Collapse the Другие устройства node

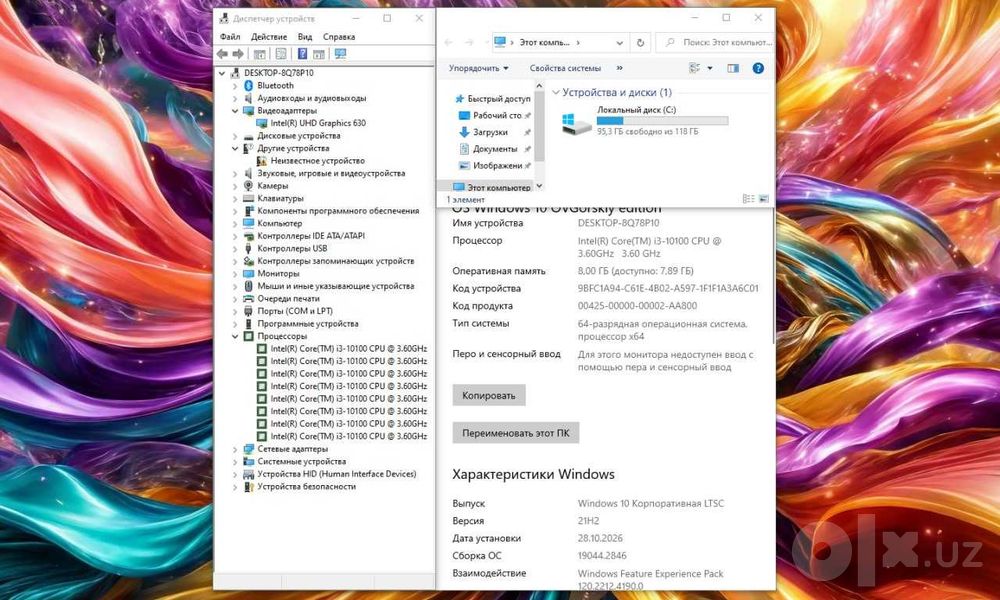pos(235,148)
